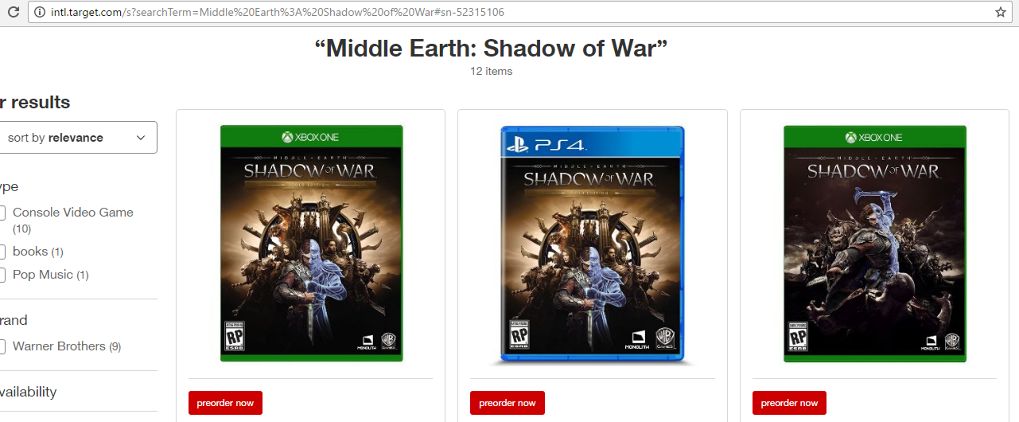Bookmark this page with the star icon

1000,12
